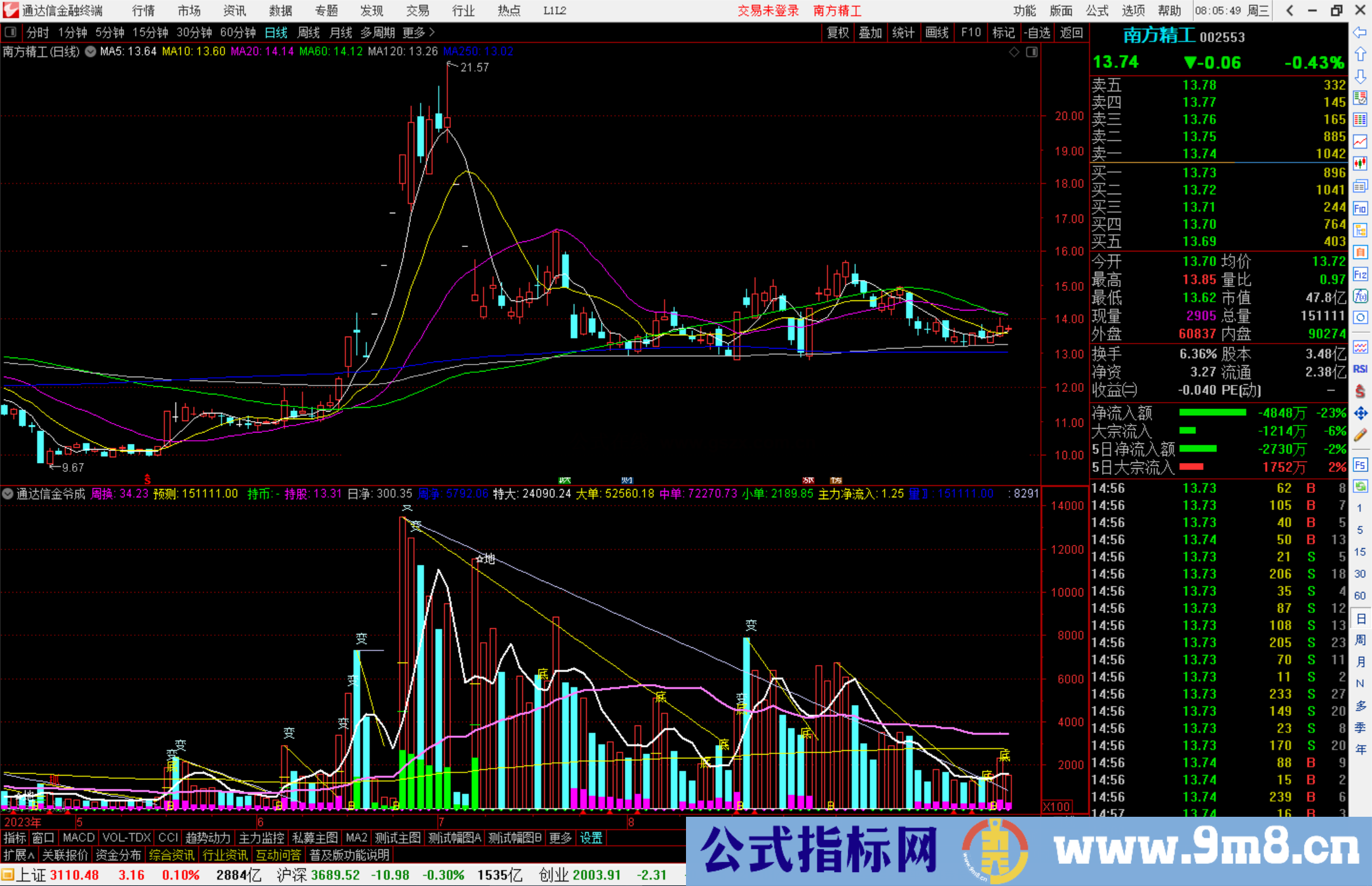Expand indicator dropdown beside 南方精工(日线)
The image size is (1372, 886).
91,51
